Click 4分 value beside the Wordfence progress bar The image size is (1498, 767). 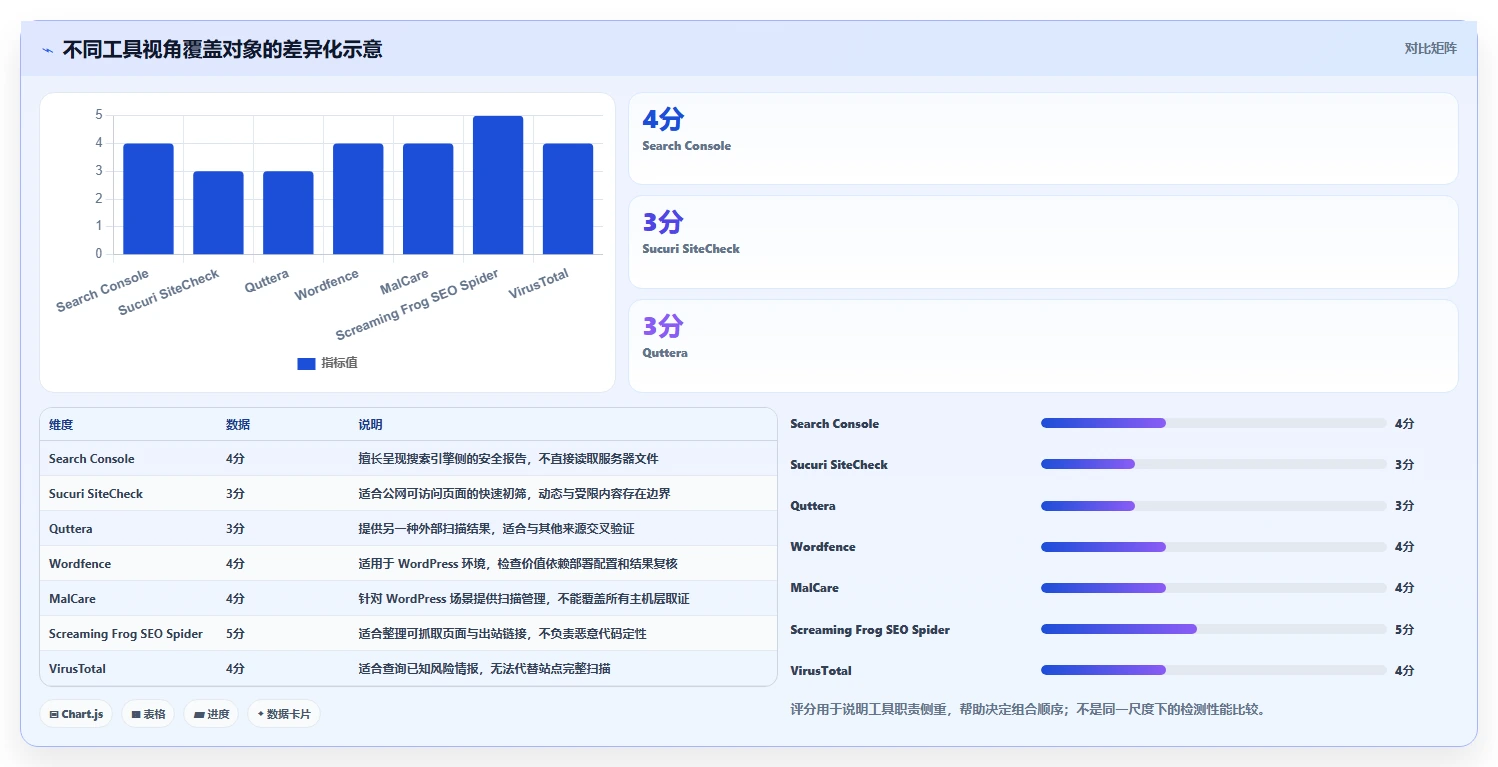[x=1405, y=547]
